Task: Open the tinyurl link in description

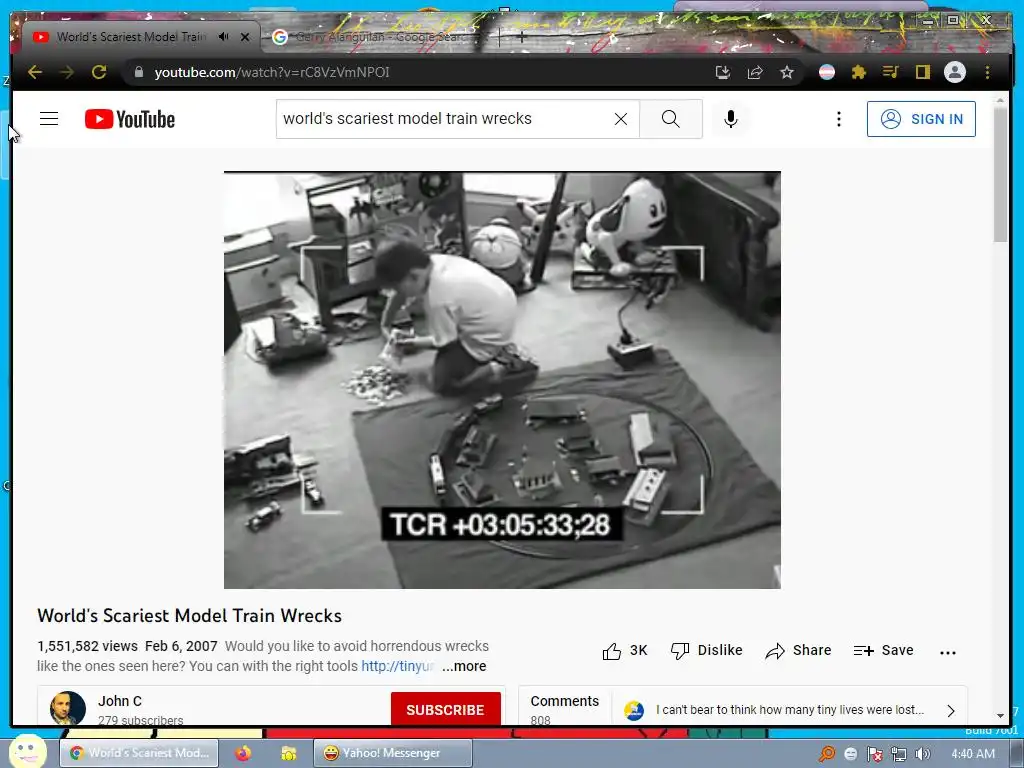Action: (398, 666)
